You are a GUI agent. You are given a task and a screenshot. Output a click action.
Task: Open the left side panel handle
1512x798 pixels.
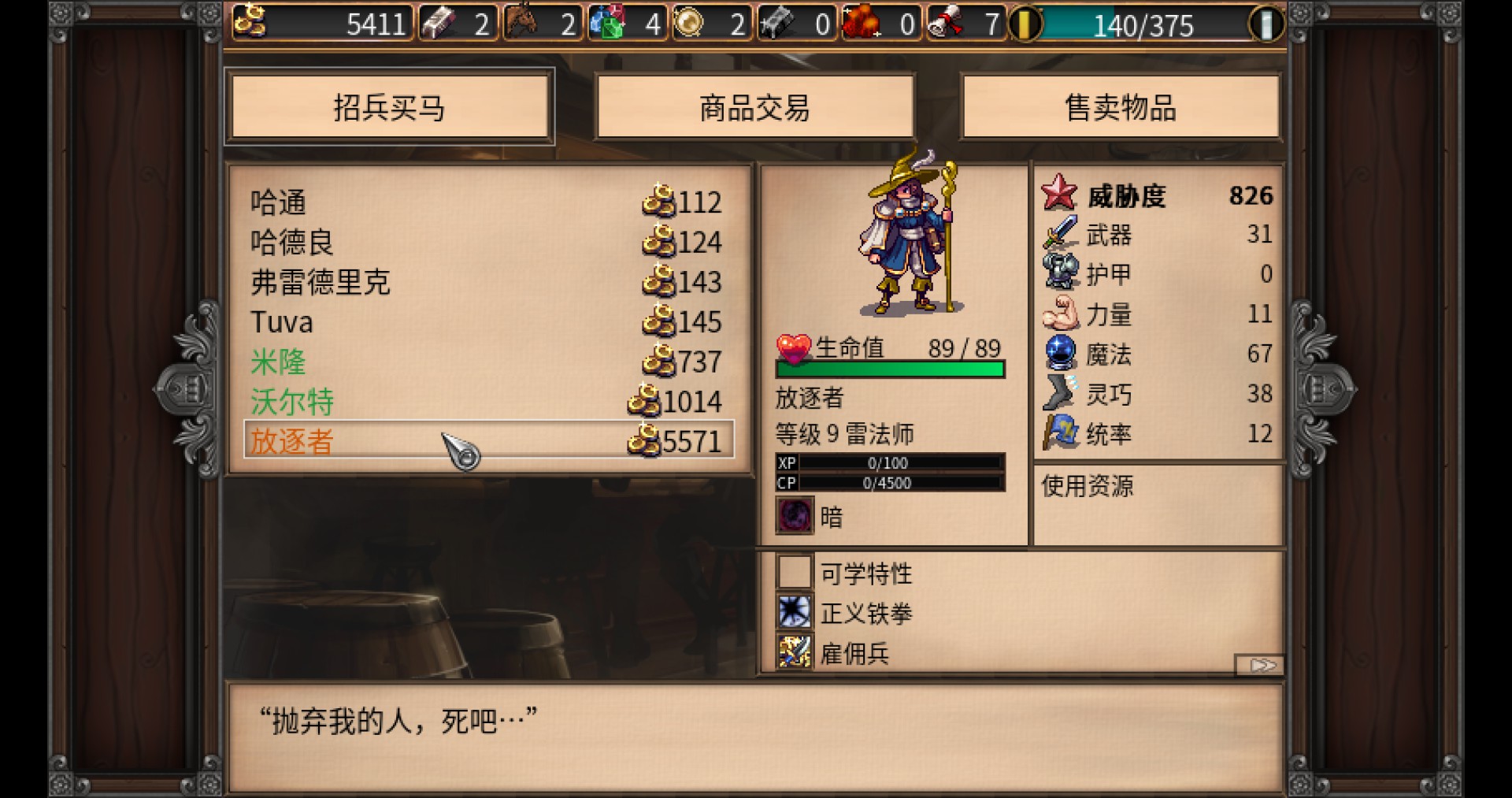click(189, 388)
